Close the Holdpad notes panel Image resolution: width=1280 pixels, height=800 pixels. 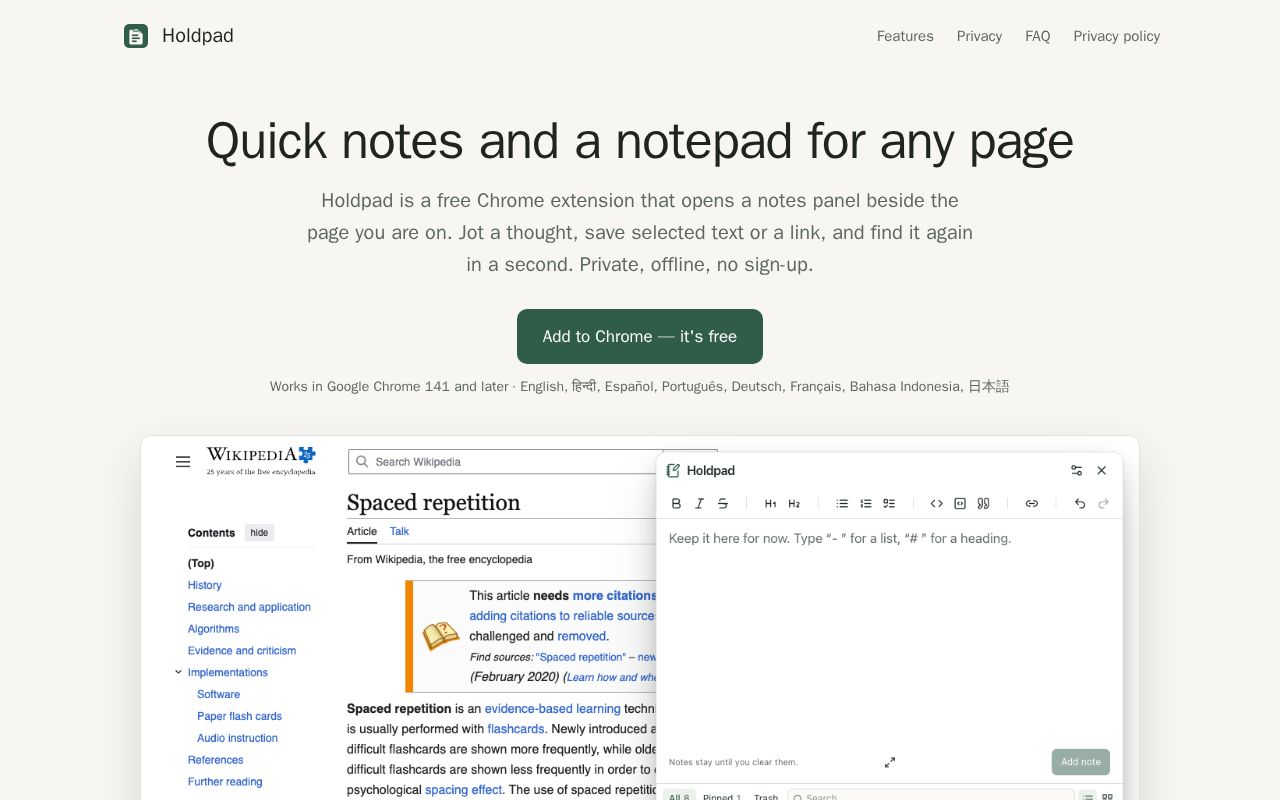tap(1102, 470)
